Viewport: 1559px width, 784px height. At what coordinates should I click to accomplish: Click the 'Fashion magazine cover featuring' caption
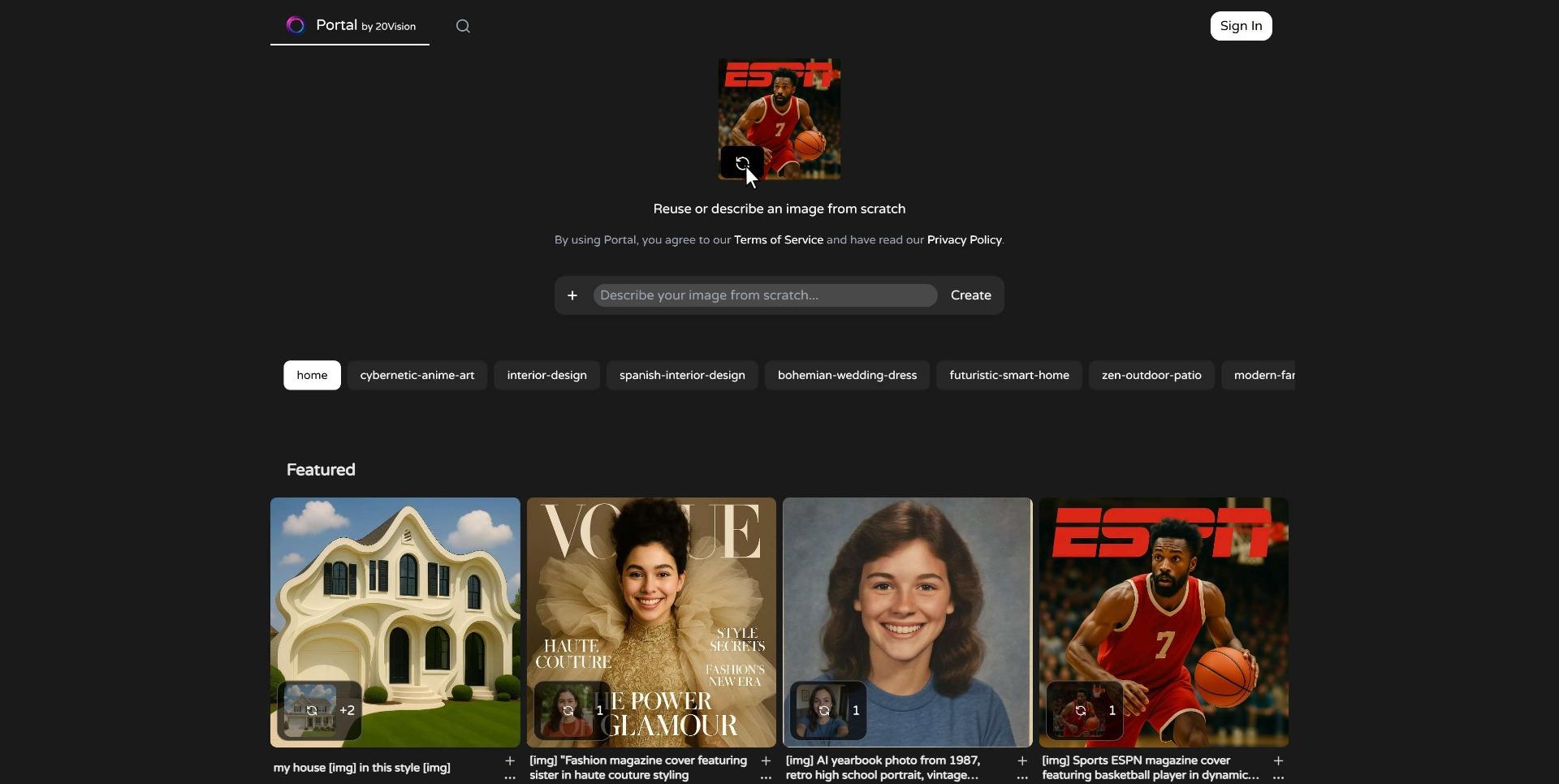point(638,769)
